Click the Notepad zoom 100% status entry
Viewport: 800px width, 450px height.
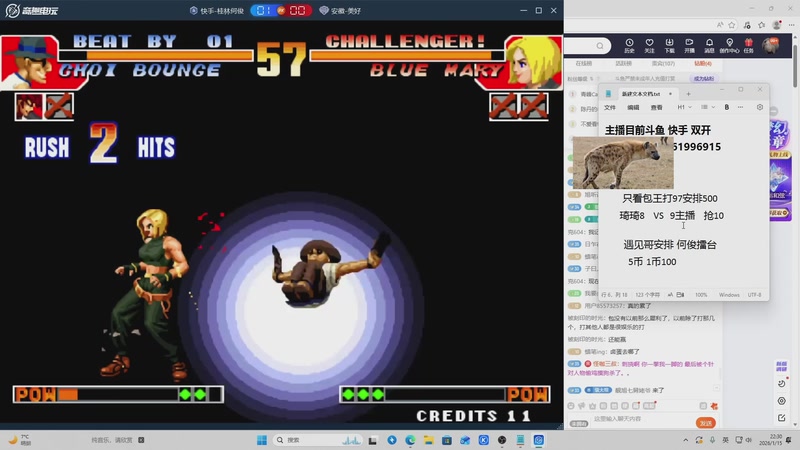click(x=701, y=295)
